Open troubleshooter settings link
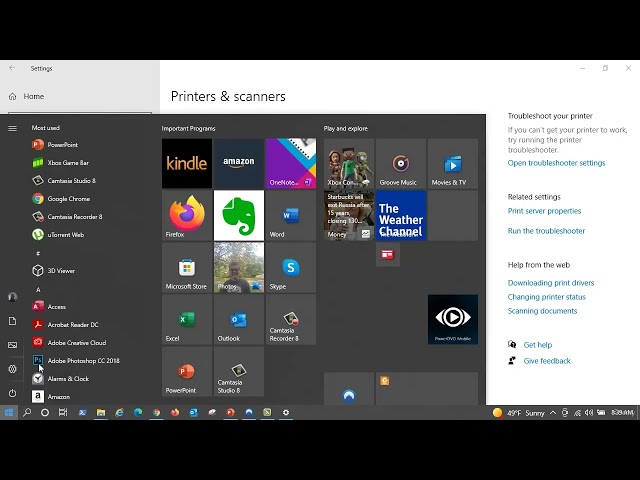The width and height of the screenshot is (640, 480). click(x=556, y=163)
